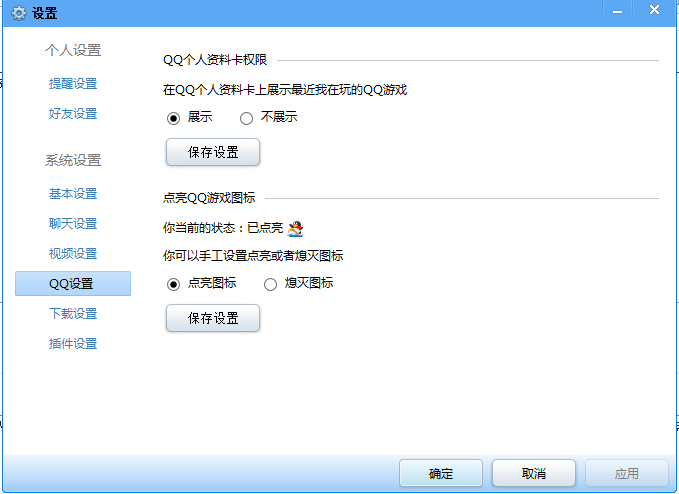The width and height of the screenshot is (679, 494).
Task: Minimize the 设置 window
Action: click(618, 11)
